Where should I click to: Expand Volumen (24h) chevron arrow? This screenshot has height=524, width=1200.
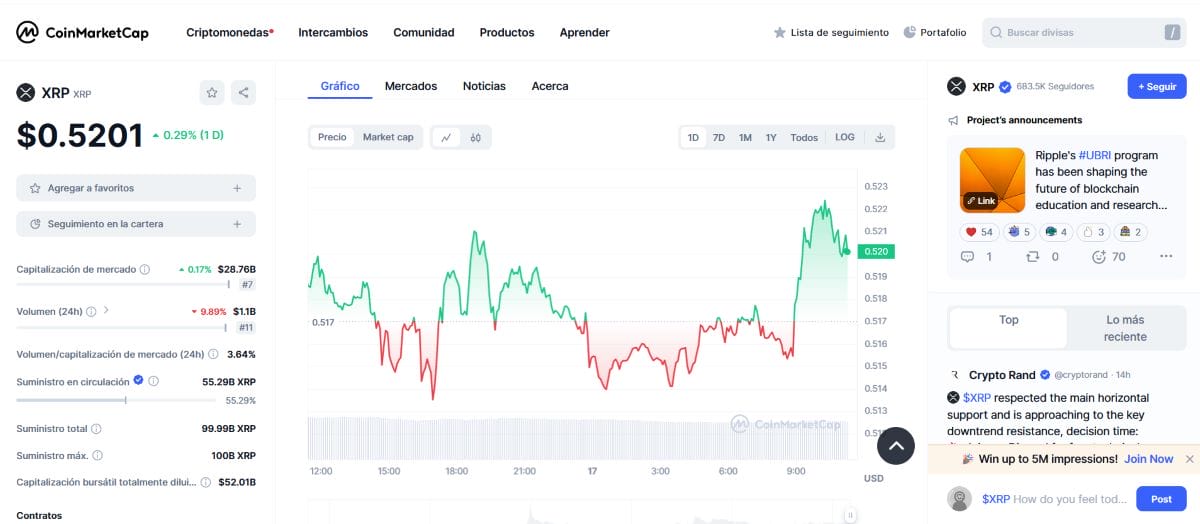pyautogui.click(x=106, y=310)
